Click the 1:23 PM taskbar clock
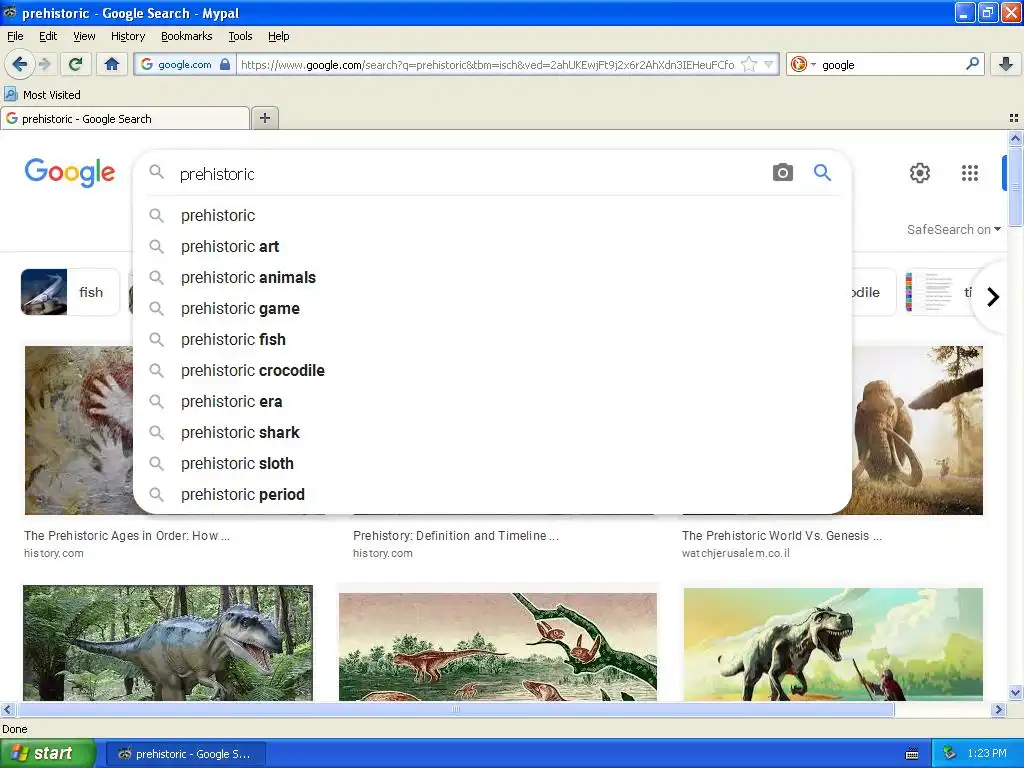Image resolution: width=1024 pixels, height=768 pixels. [x=987, y=754]
